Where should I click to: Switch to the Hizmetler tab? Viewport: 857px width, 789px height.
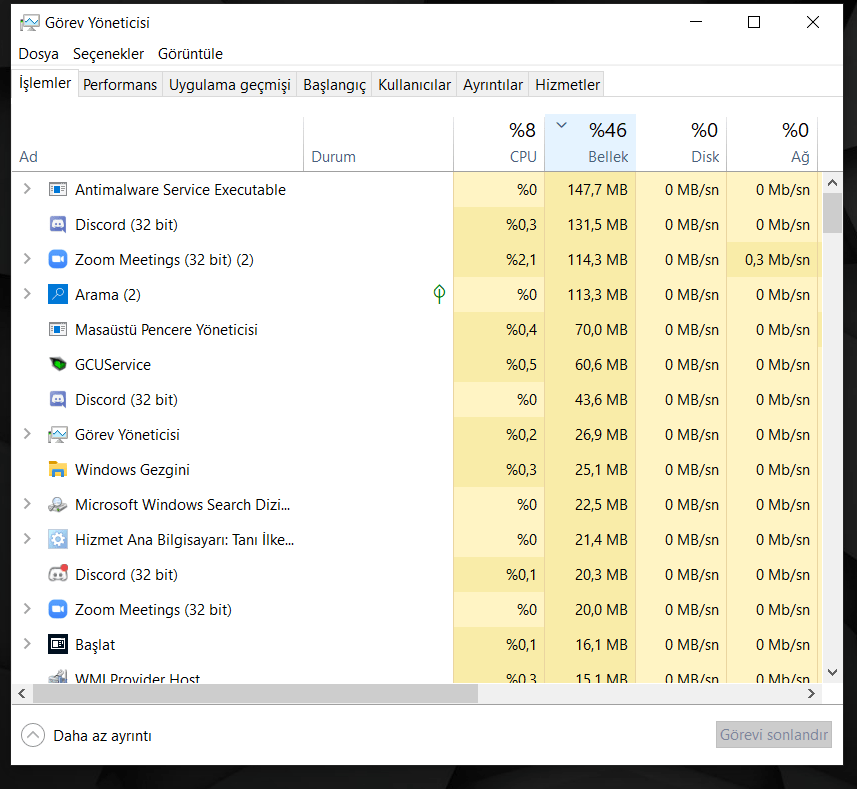(567, 85)
